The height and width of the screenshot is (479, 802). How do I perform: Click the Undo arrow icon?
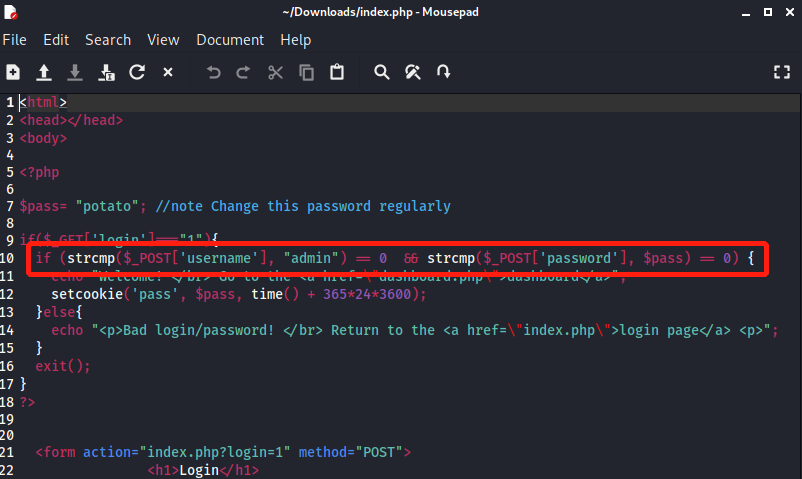click(x=213, y=72)
